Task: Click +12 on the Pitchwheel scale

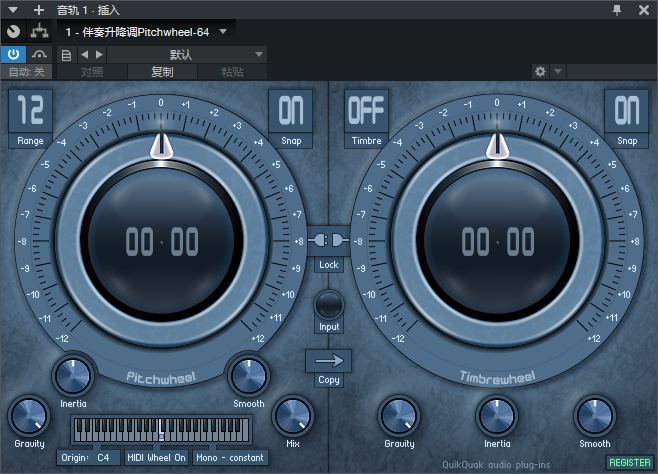Action: tap(258, 338)
